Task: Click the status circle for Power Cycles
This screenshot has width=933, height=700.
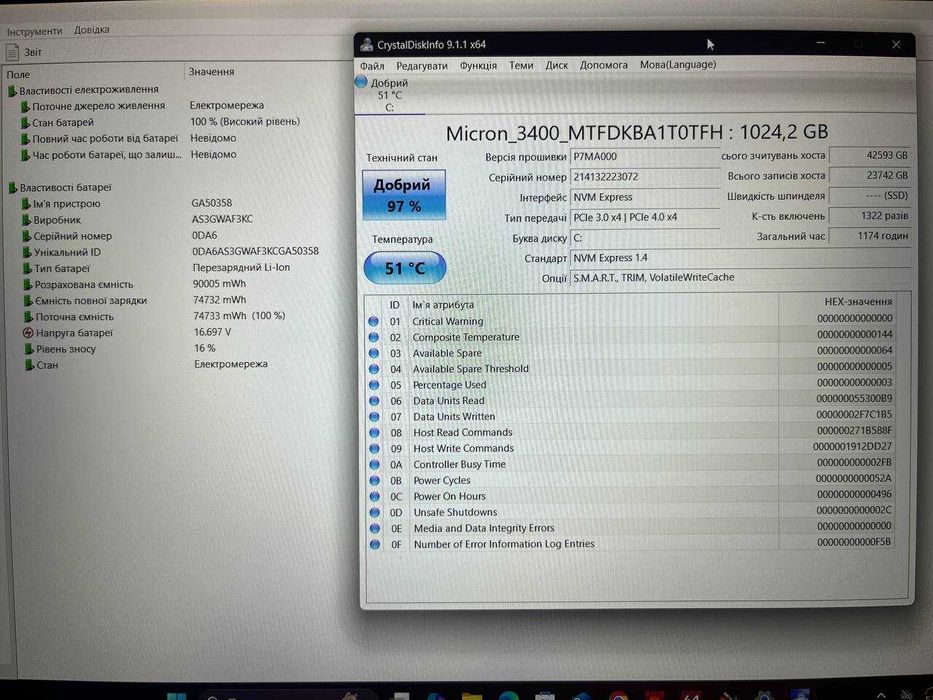Action: tap(374, 480)
